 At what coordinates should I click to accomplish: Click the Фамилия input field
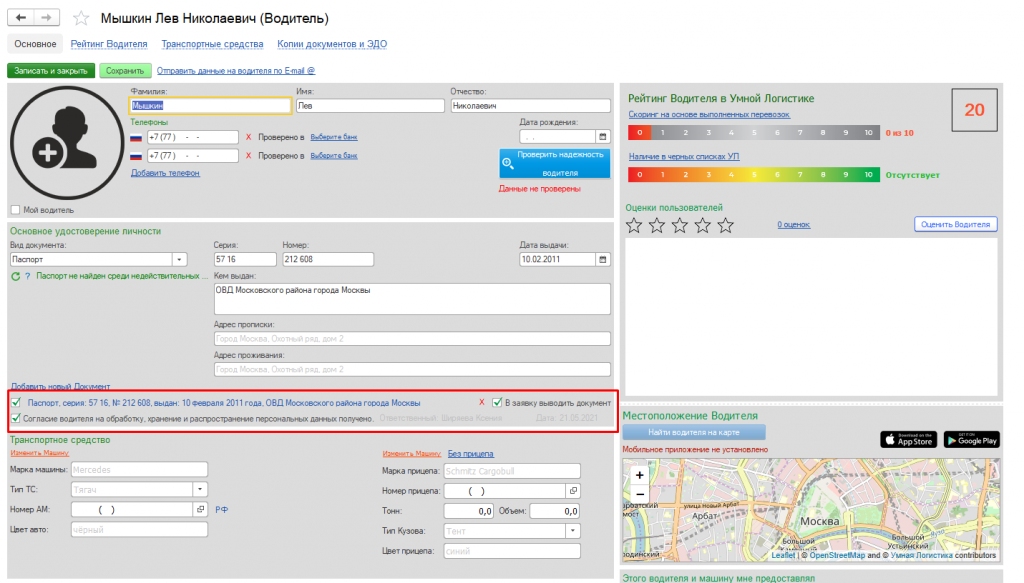210,105
